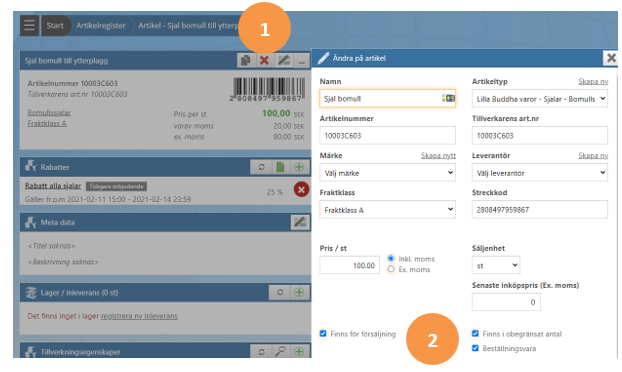Image resolution: width=622 pixels, height=372 pixels.
Task: Select Ex. moms radio button
Action: coord(391,269)
